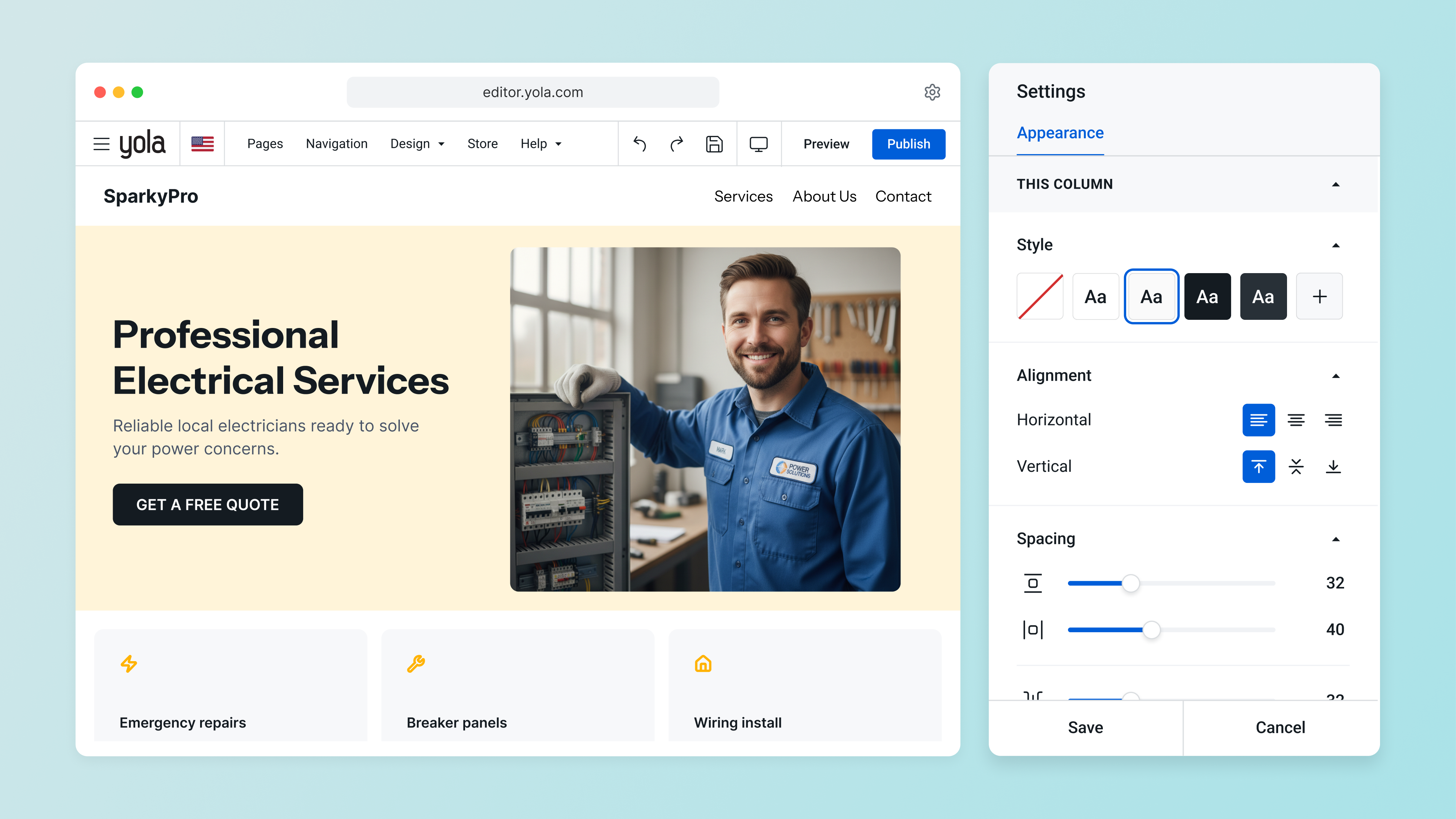Switch to desktop view monitor icon

[x=759, y=144]
